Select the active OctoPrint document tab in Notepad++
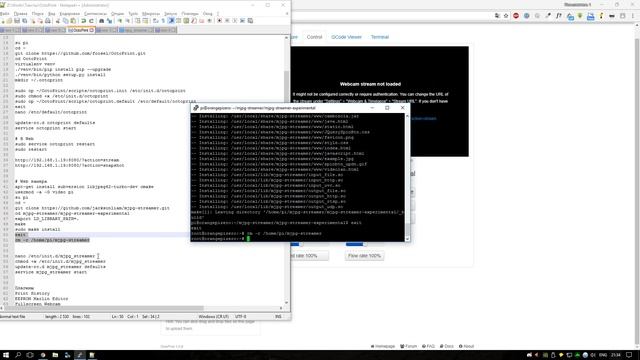Image resolution: width=640 pixels, height=360 pixels. coord(81,30)
